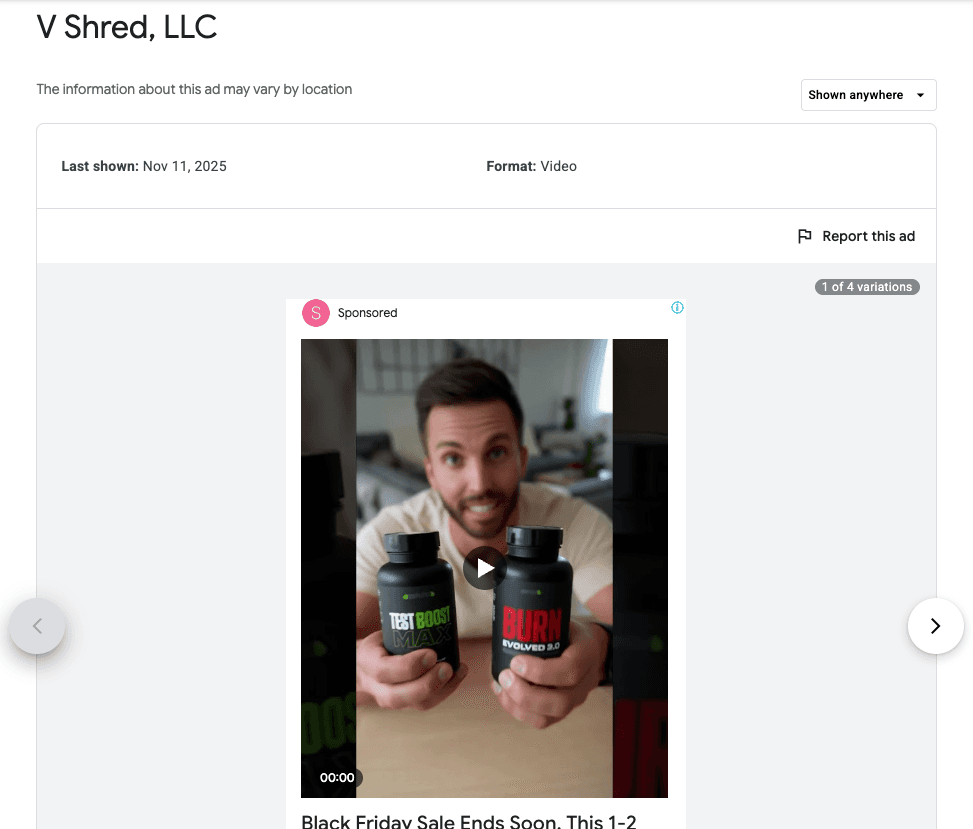Click the Black Friday Sale Ends Soon headline

click(x=469, y=822)
